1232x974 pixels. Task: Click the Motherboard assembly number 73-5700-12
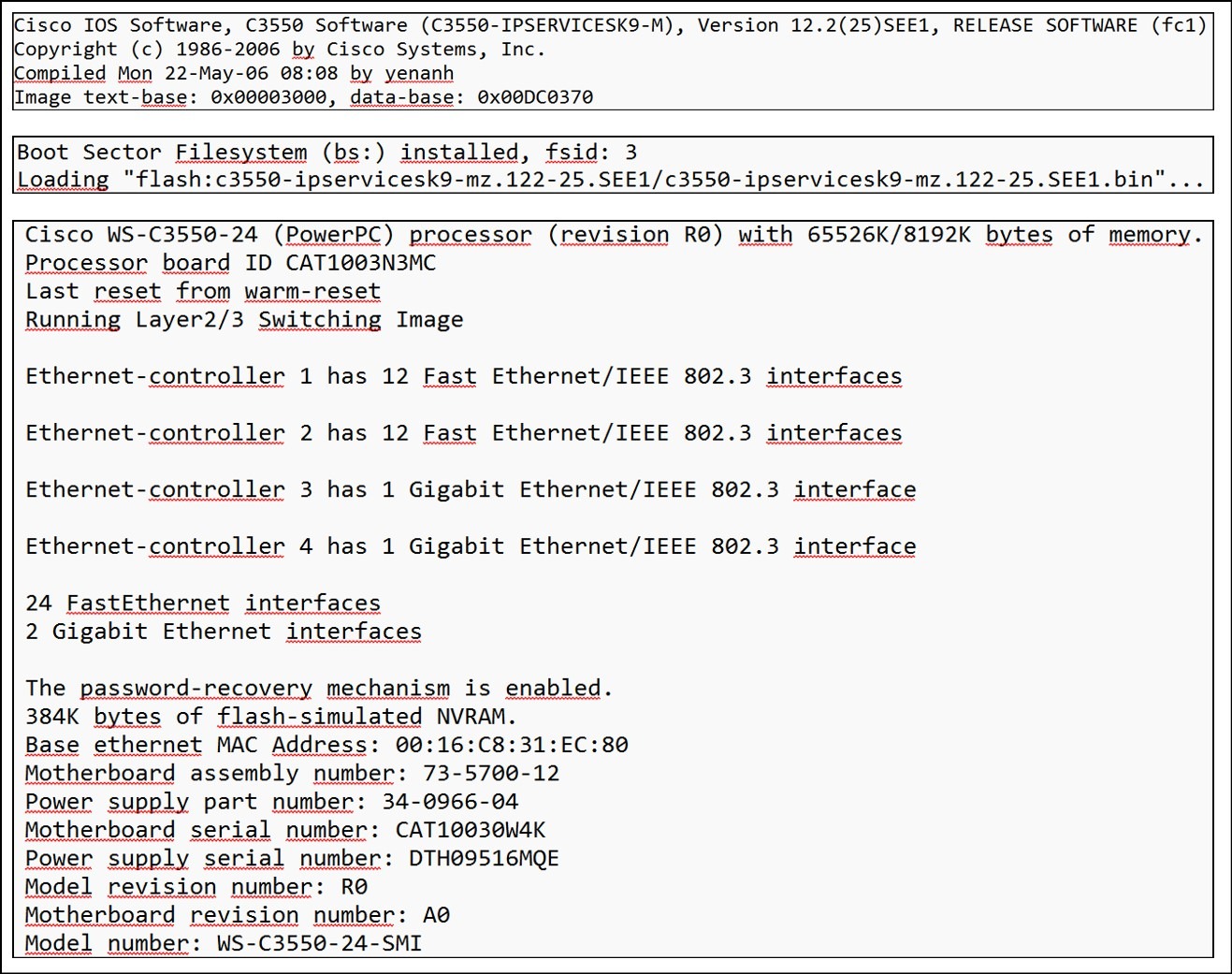tap(292, 774)
